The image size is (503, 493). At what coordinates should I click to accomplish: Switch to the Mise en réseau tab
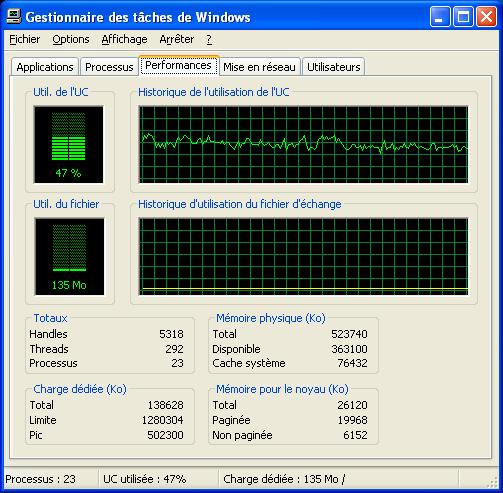(259, 67)
